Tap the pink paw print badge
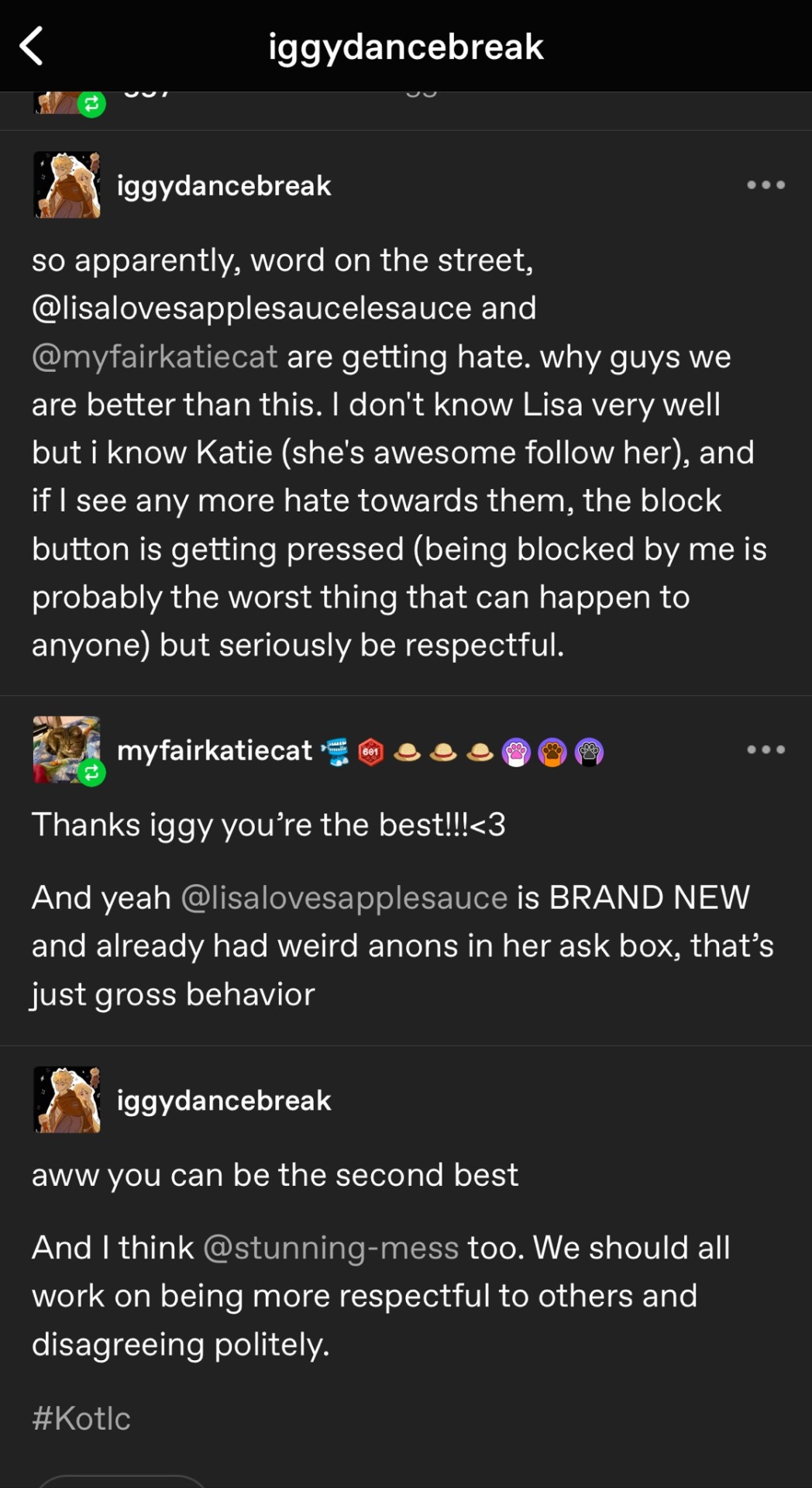Image resolution: width=812 pixels, height=1488 pixels. pyautogui.click(x=516, y=752)
